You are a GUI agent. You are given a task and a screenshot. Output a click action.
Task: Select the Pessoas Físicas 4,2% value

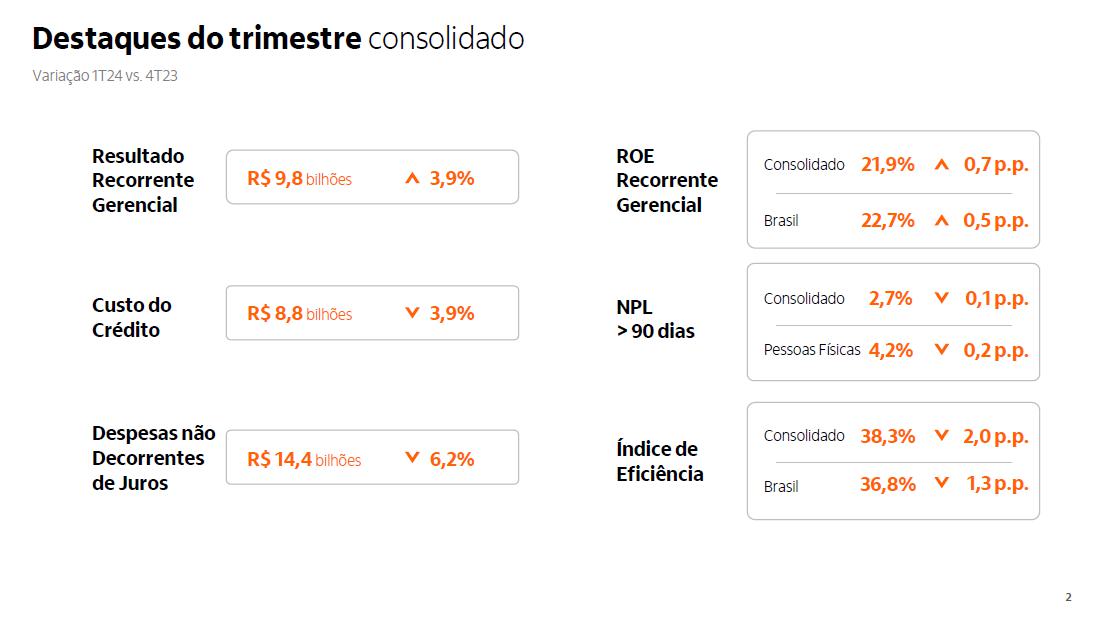pos(890,350)
